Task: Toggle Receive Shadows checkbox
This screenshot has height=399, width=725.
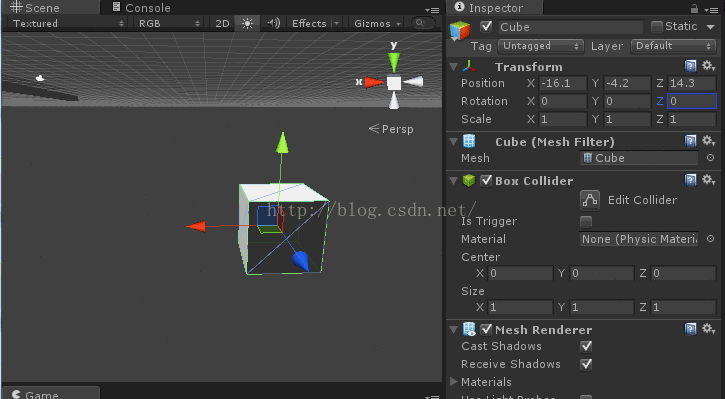Action: 586,364
